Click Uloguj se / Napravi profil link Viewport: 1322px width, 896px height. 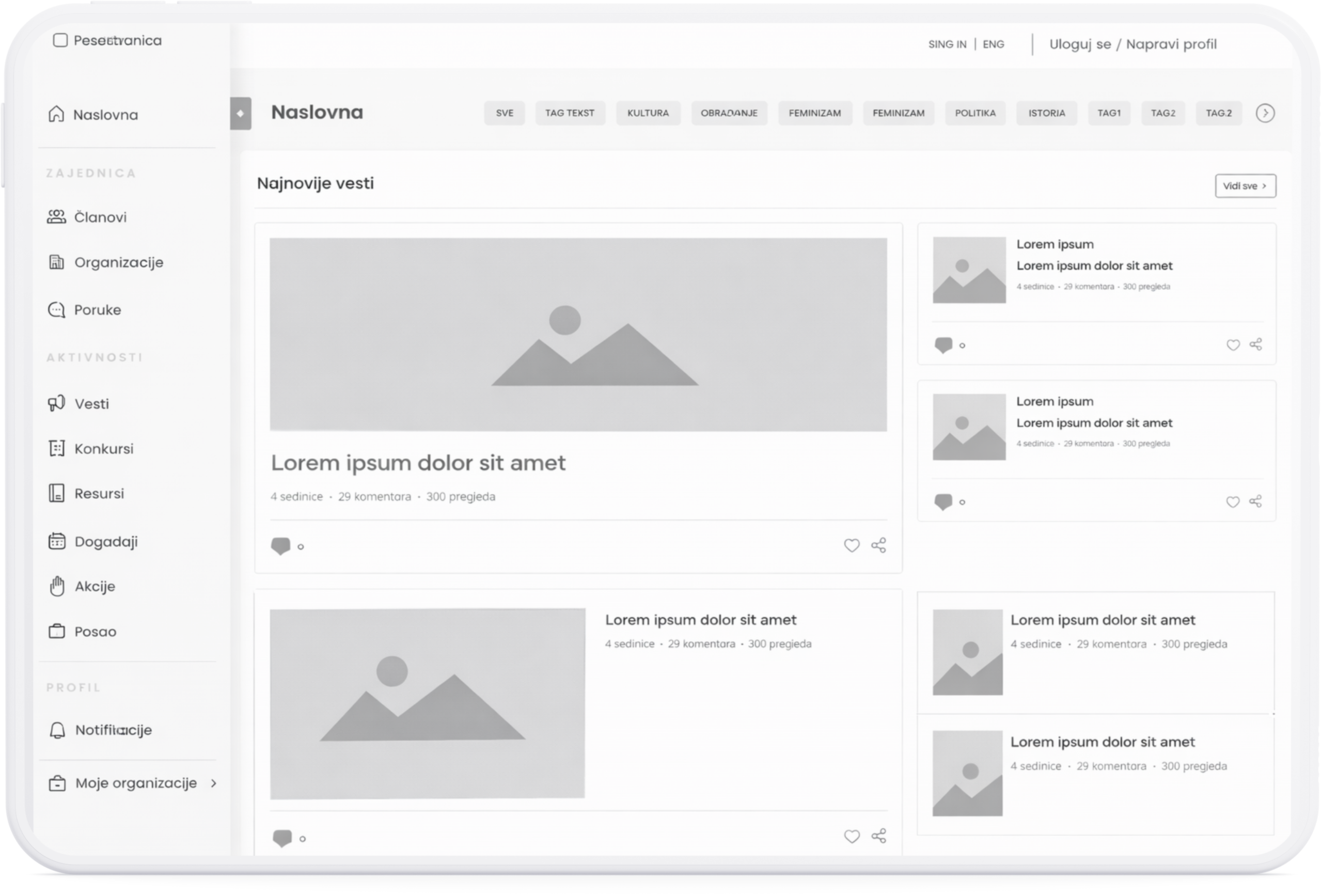pos(1132,44)
